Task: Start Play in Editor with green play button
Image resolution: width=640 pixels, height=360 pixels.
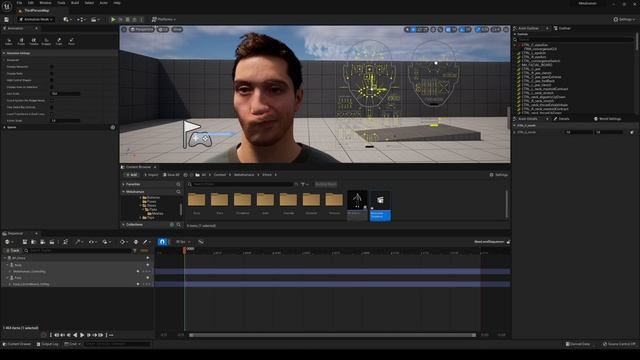Action: (113, 19)
